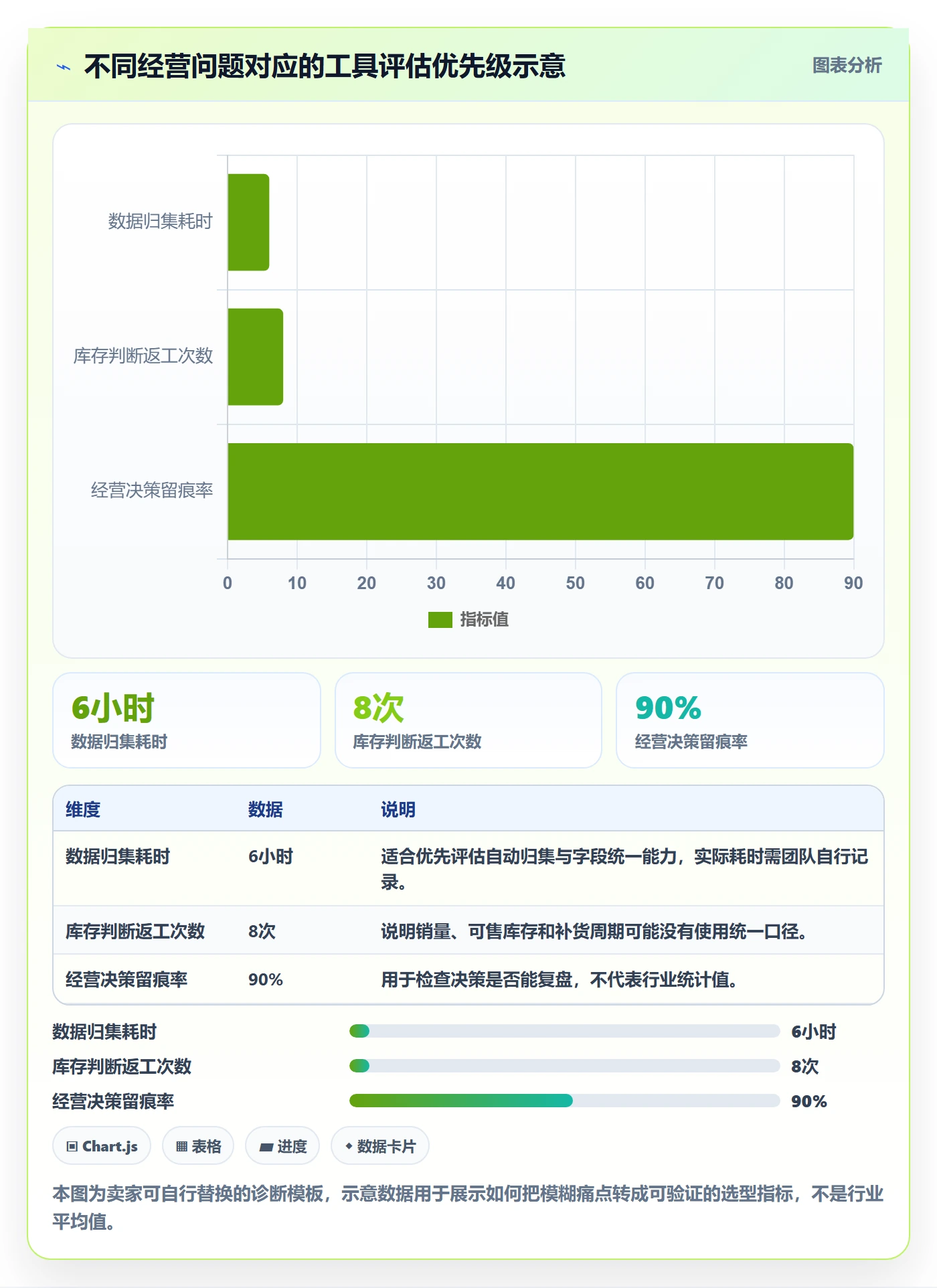The width and height of the screenshot is (937, 1288).
Task: Click the description starting 适合优先评估自动归集
Action: pyautogui.click(x=625, y=869)
